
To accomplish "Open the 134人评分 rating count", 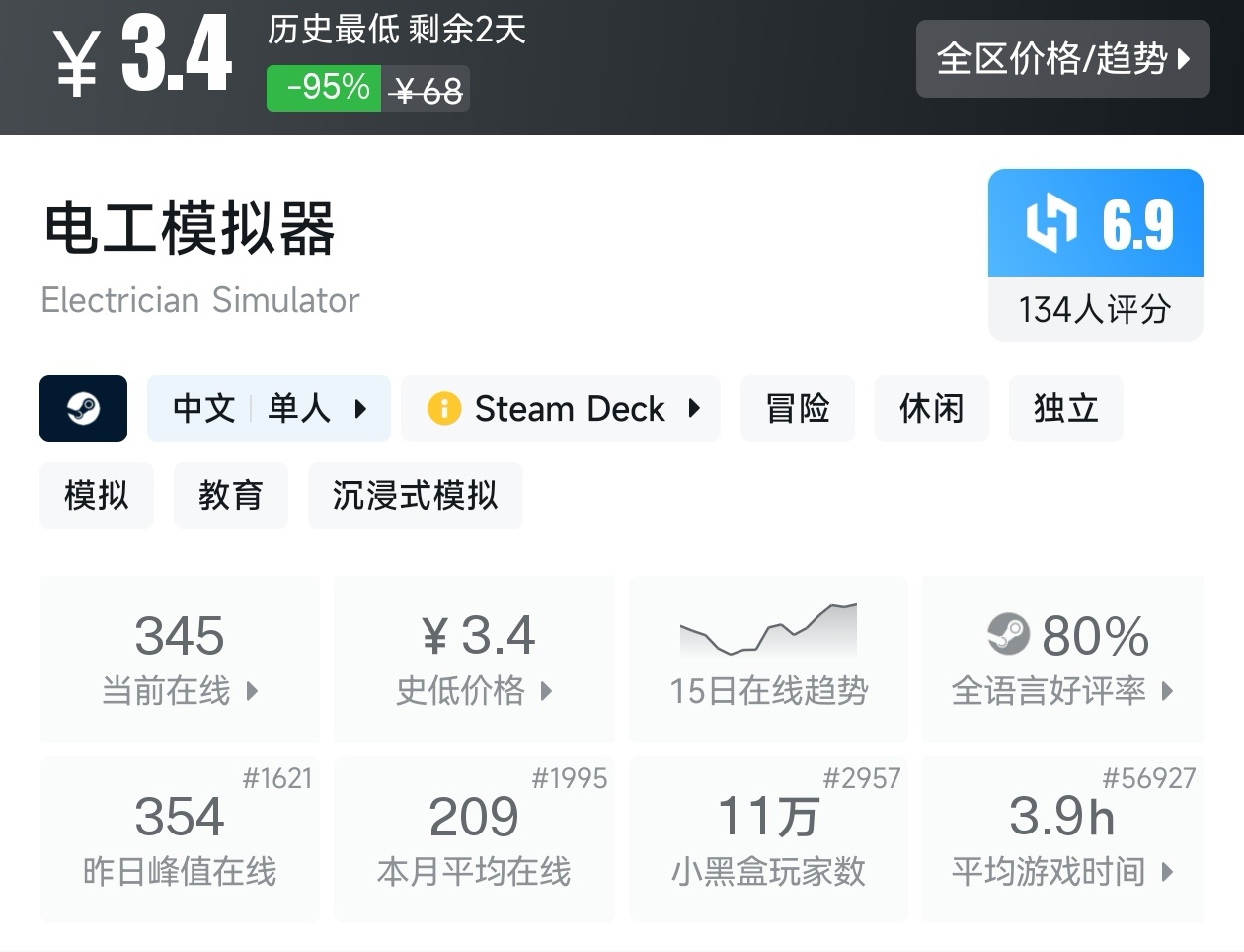I will pyautogui.click(x=1095, y=310).
